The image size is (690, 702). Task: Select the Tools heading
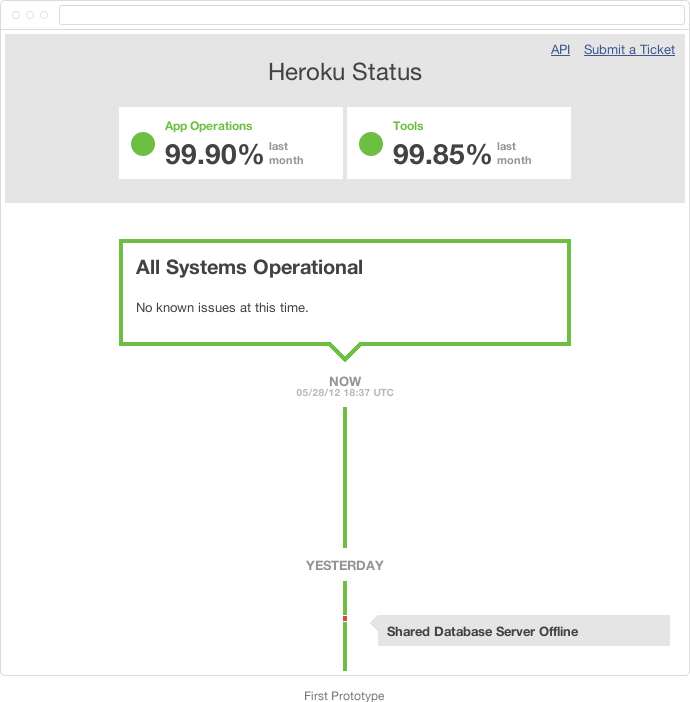408,126
